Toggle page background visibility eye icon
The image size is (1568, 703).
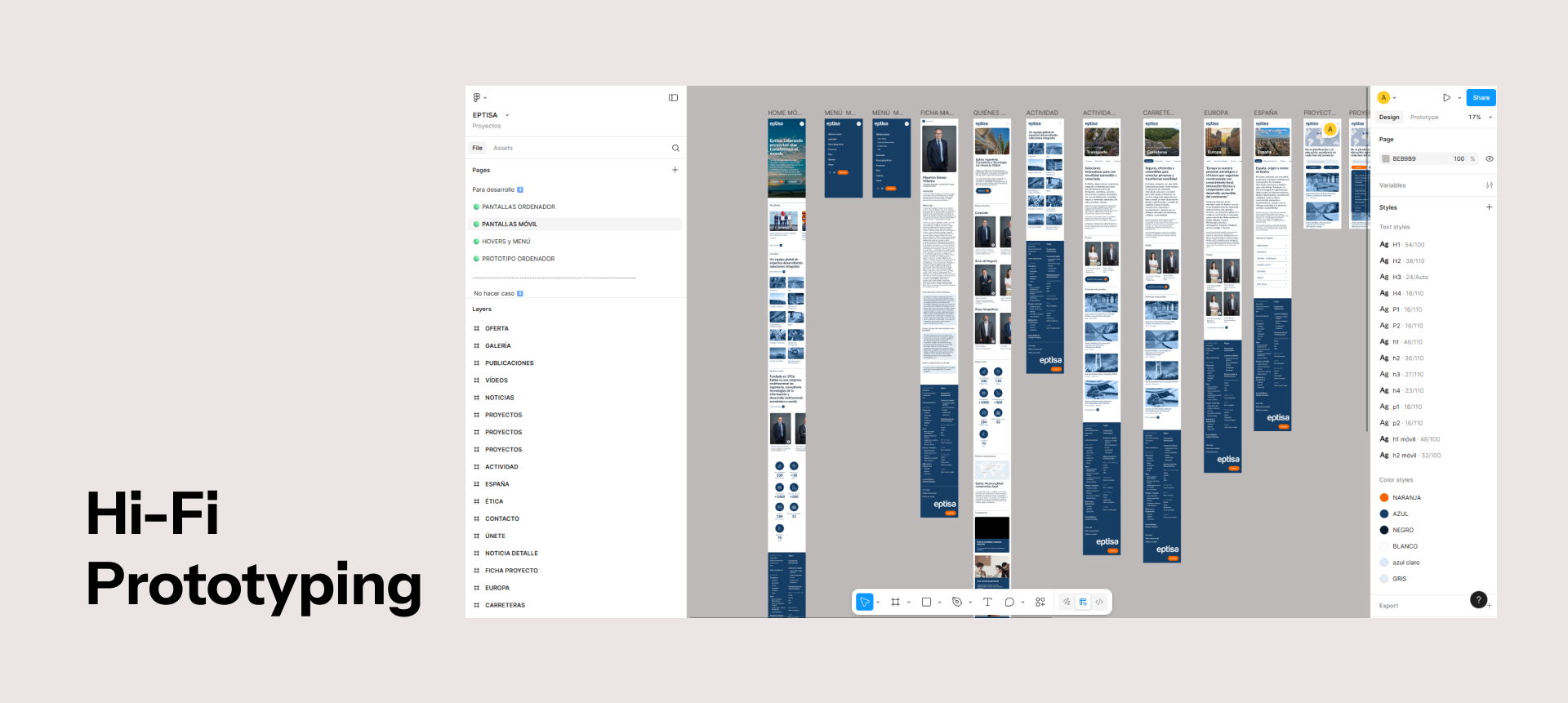[1490, 159]
